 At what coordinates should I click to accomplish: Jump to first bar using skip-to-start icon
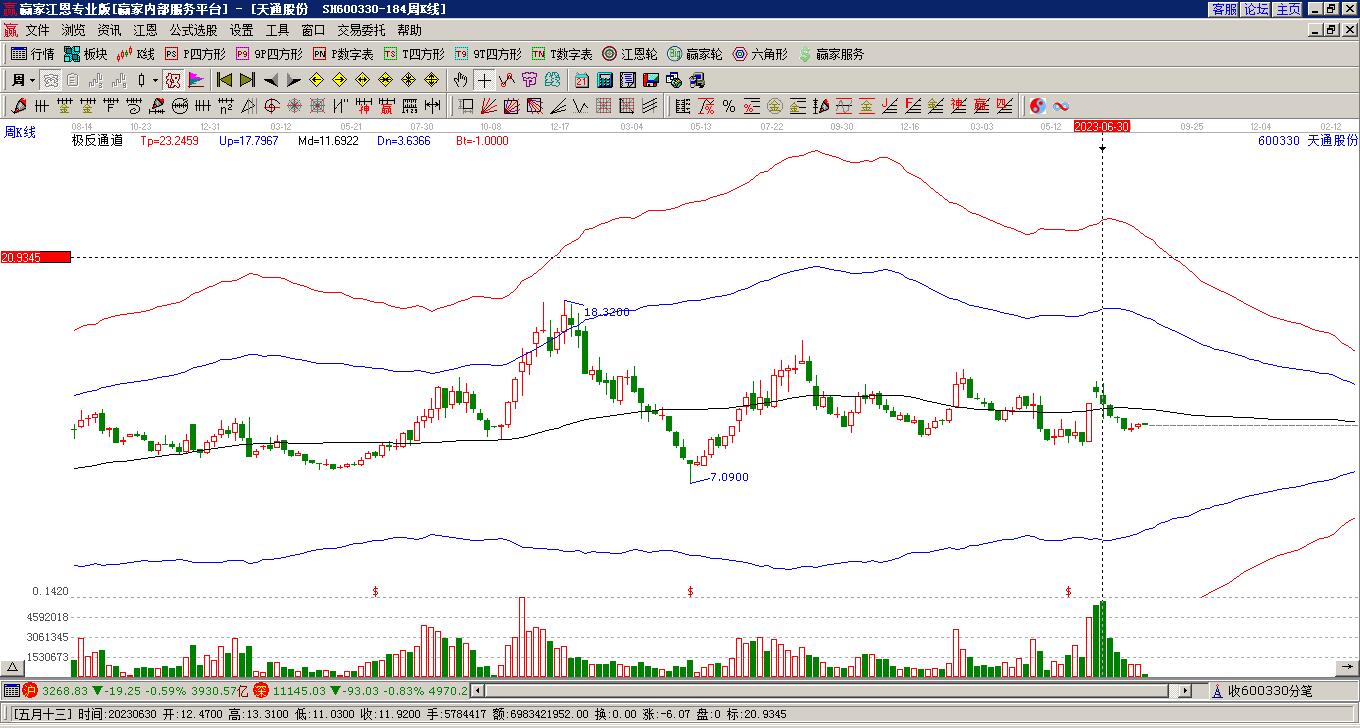224,80
